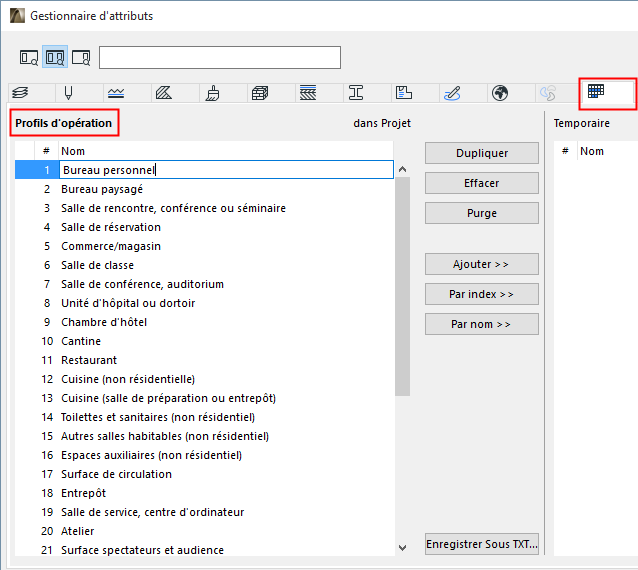Viewport: 638px width, 570px height.
Task: Open the Pens and Colors tab
Action: 79,93
